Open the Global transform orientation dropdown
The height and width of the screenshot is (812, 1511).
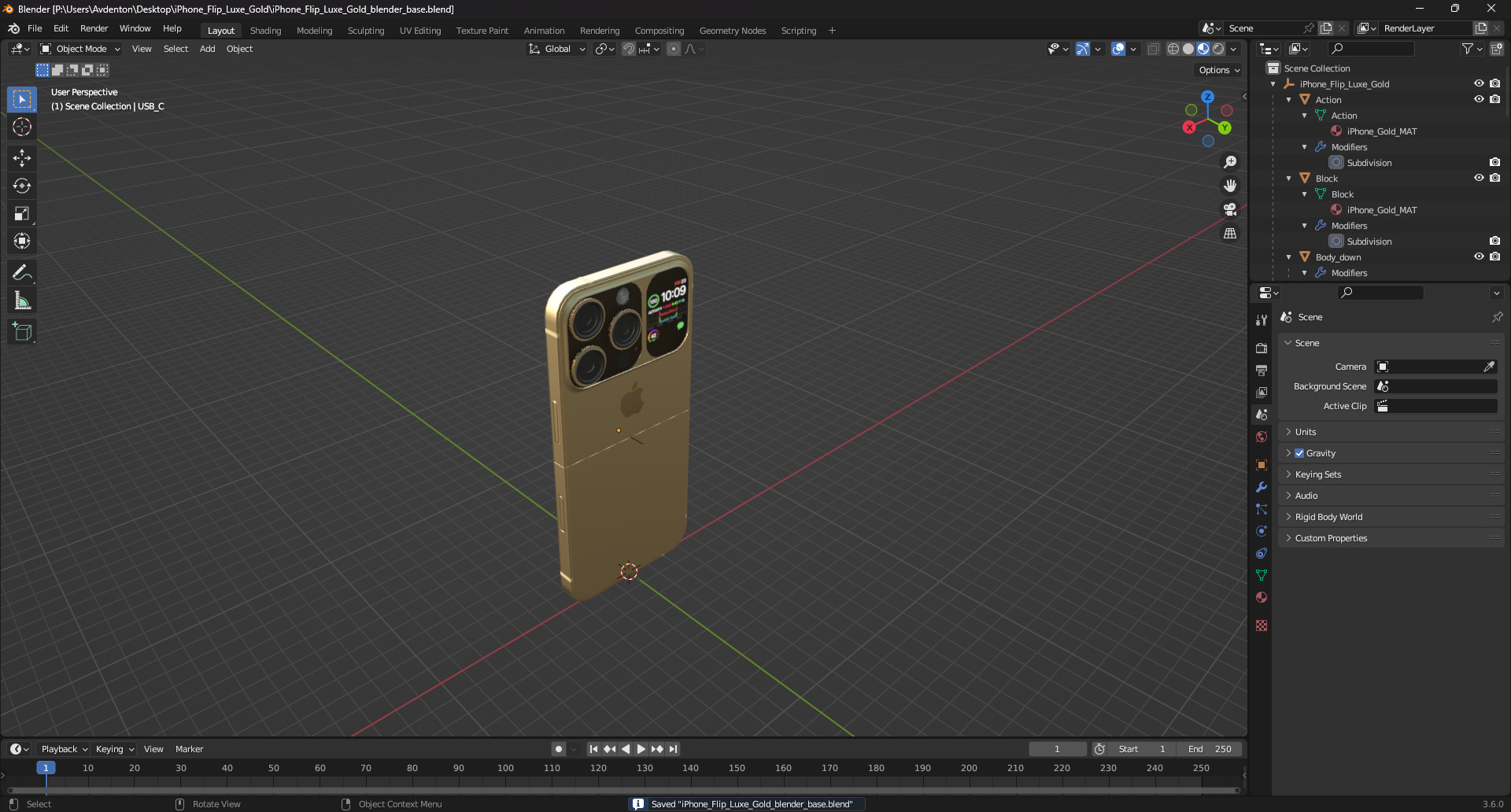tap(556, 49)
